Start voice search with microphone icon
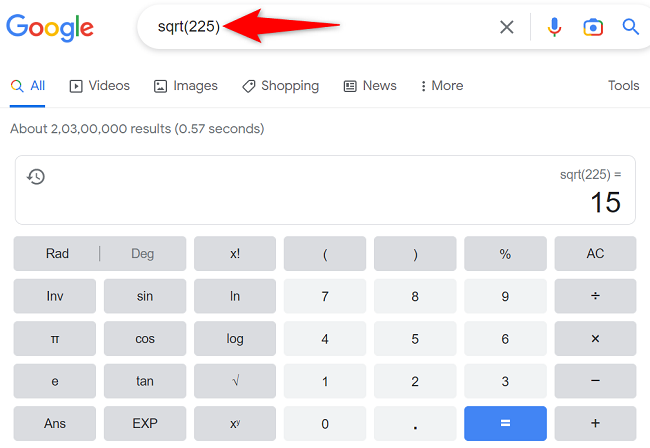The width and height of the screenshot is (650, 448). coord(555,27)
